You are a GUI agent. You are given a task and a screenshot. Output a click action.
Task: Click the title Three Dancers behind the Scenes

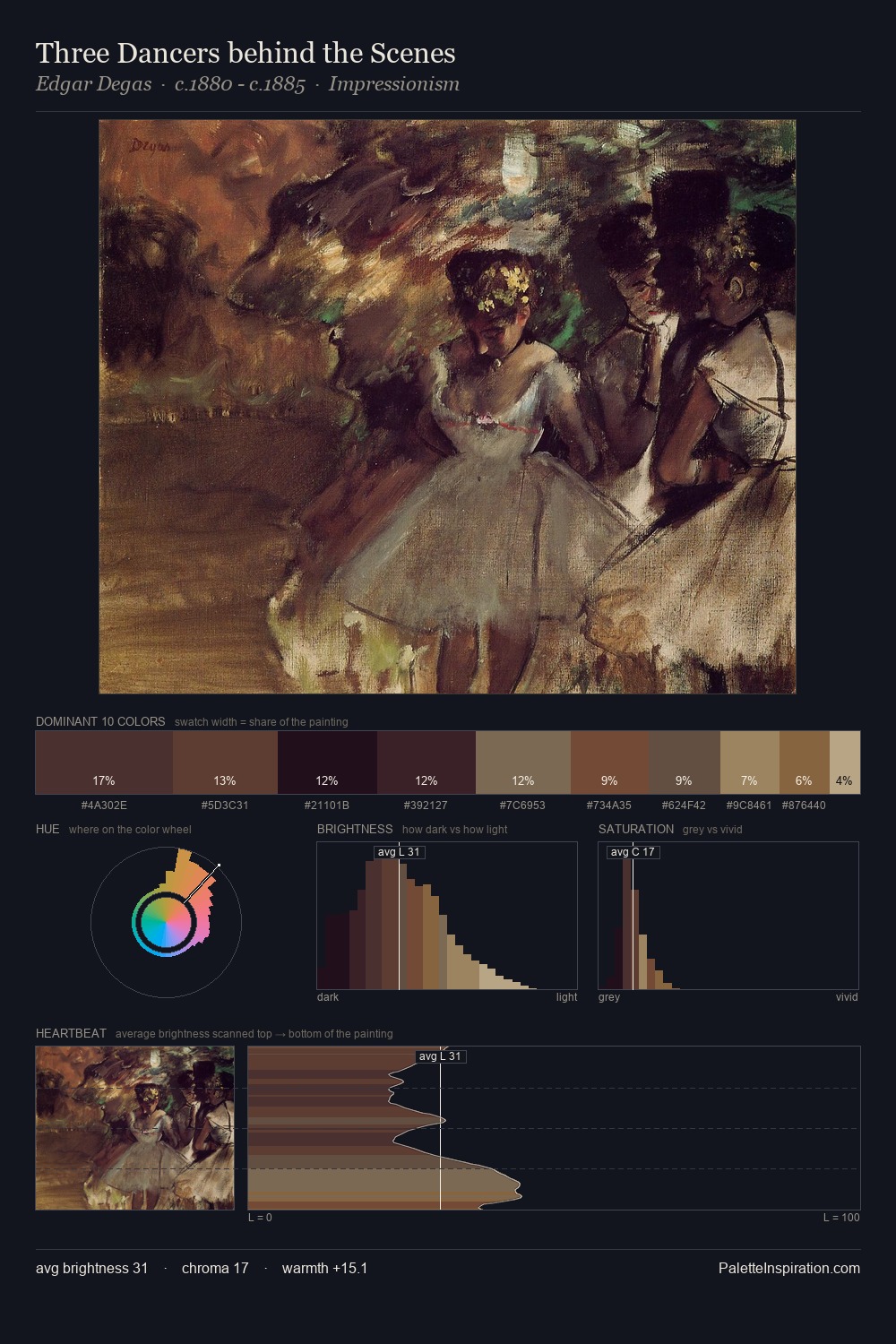coord(246,53)
